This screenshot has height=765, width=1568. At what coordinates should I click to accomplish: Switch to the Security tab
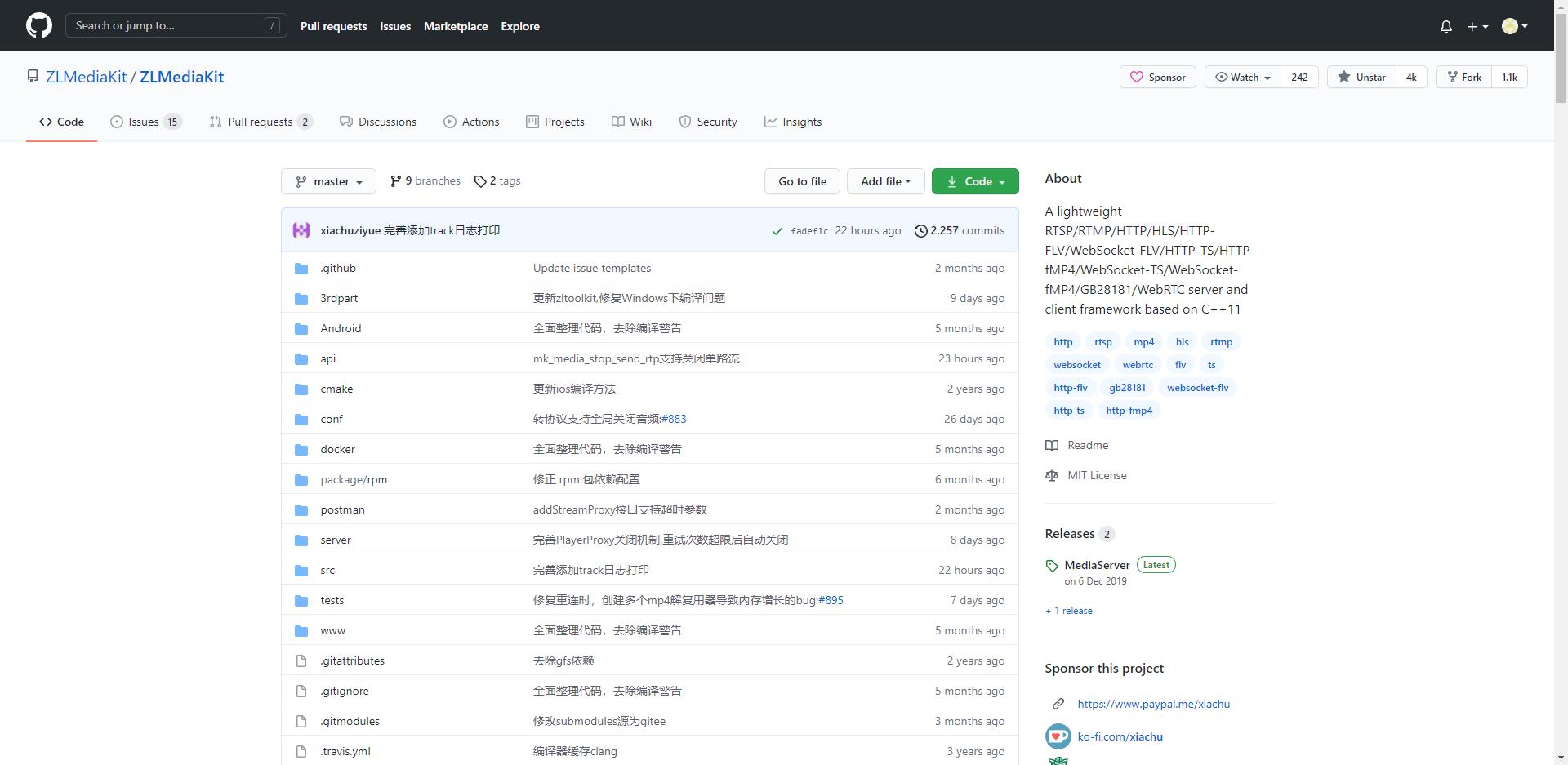[x=708, y=122]
